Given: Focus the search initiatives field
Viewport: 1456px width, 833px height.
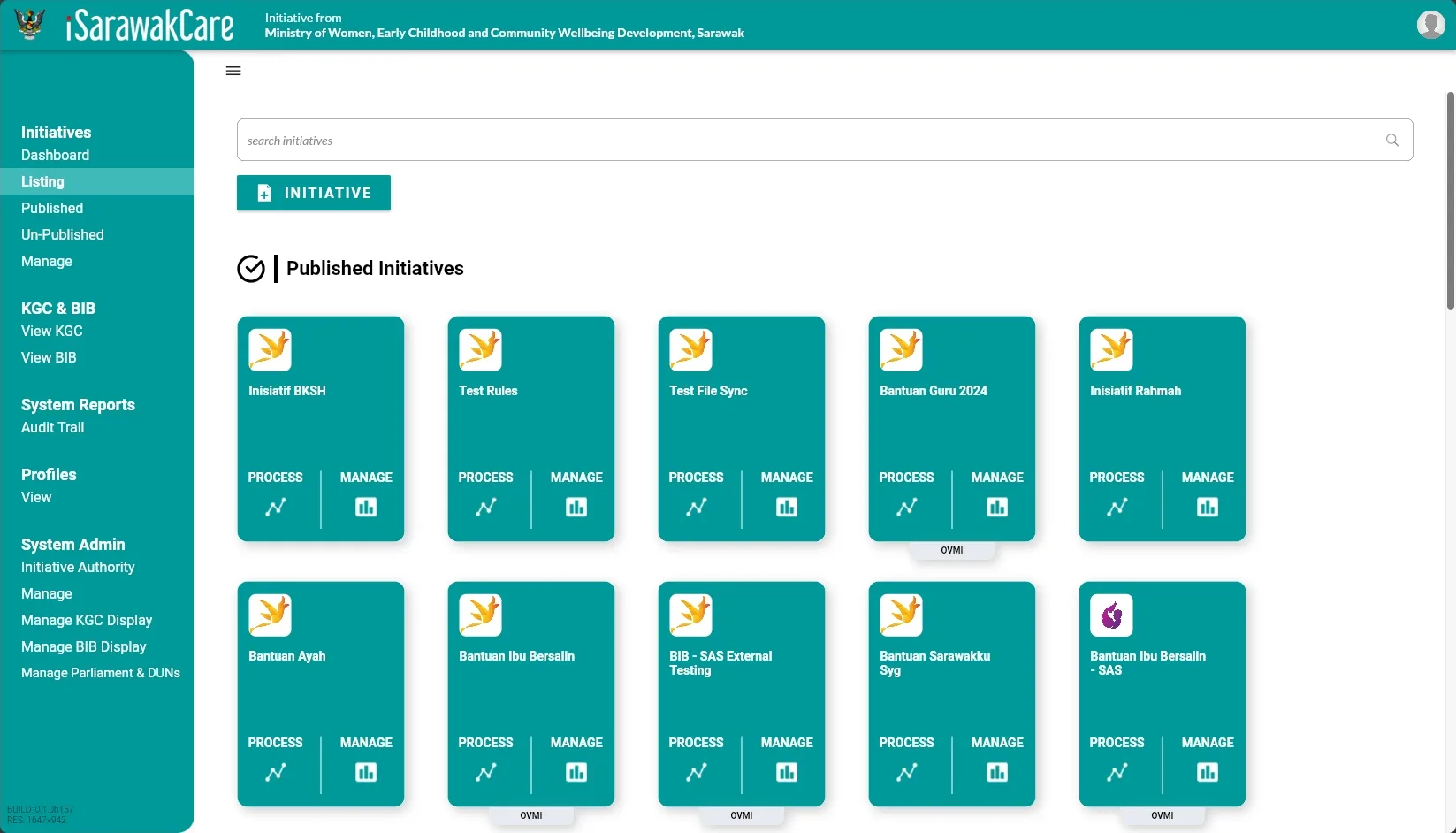Looking at the screenshot, I should tap(825, 140).
